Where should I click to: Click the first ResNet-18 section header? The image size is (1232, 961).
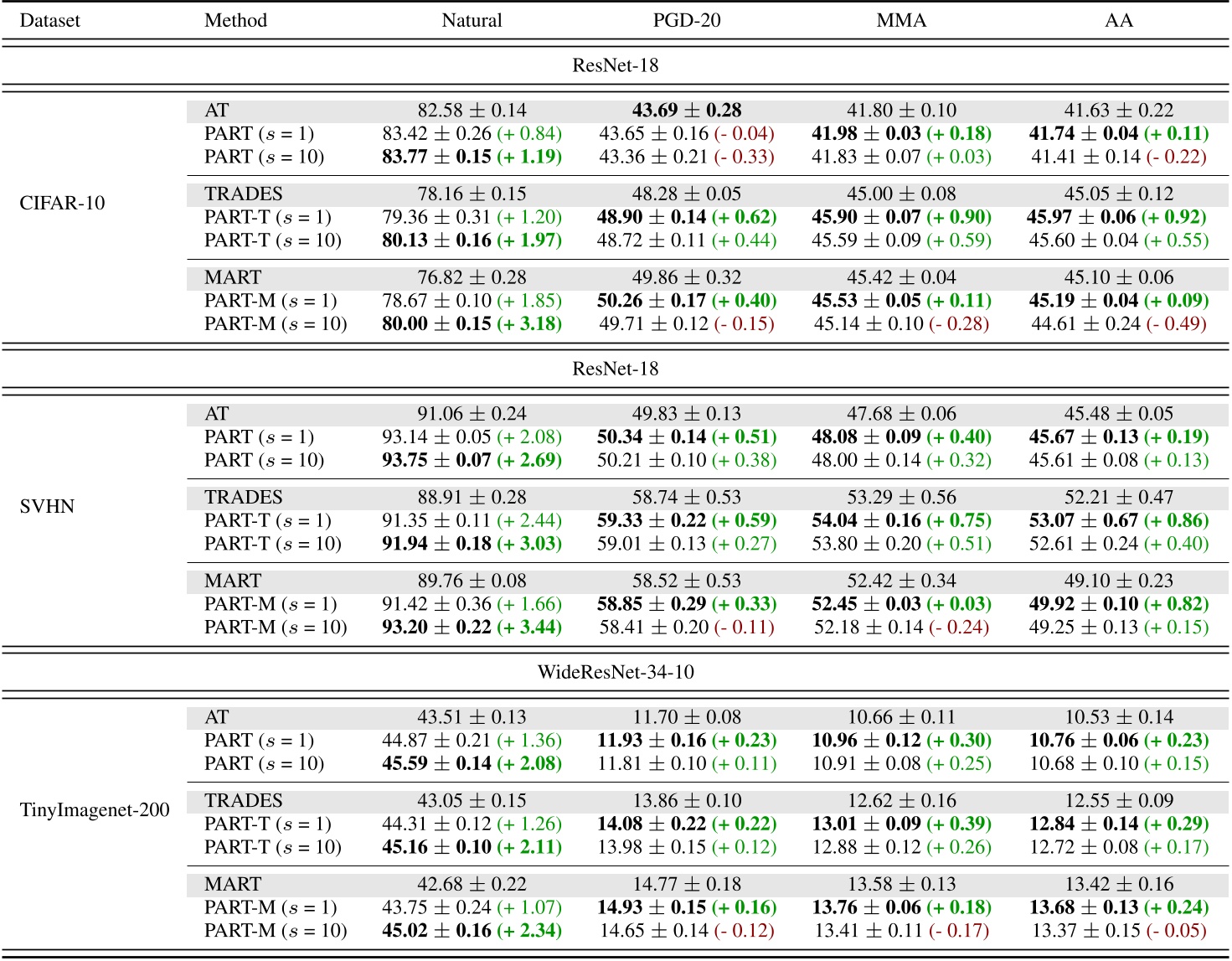click(616, 59)
